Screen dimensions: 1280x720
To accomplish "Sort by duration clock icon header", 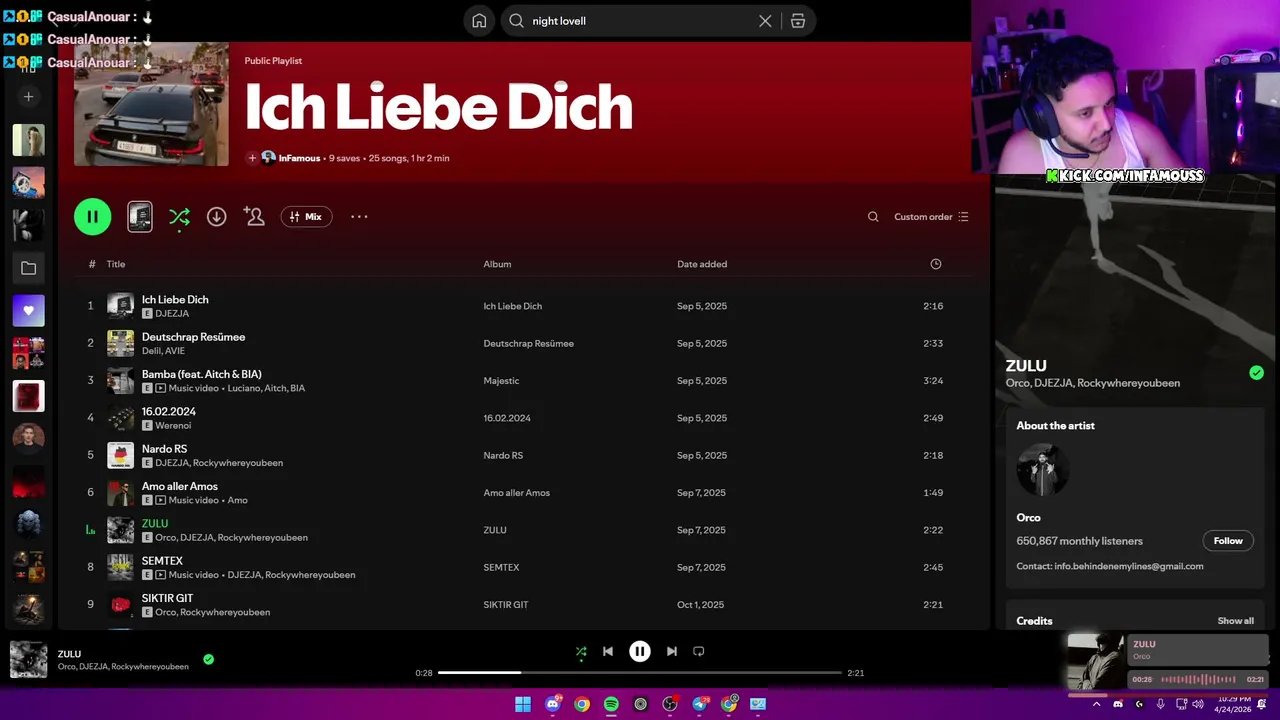I will click(936, 264).
